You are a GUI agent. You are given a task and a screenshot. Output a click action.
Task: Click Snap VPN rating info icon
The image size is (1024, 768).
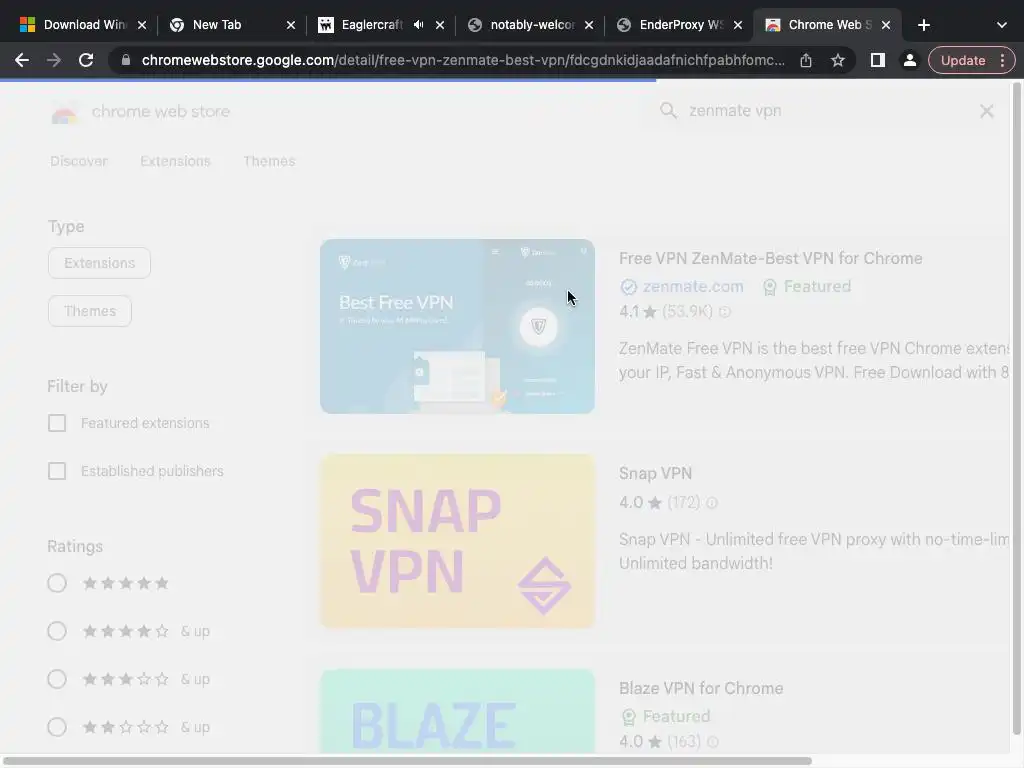click(x=712, y=503)
